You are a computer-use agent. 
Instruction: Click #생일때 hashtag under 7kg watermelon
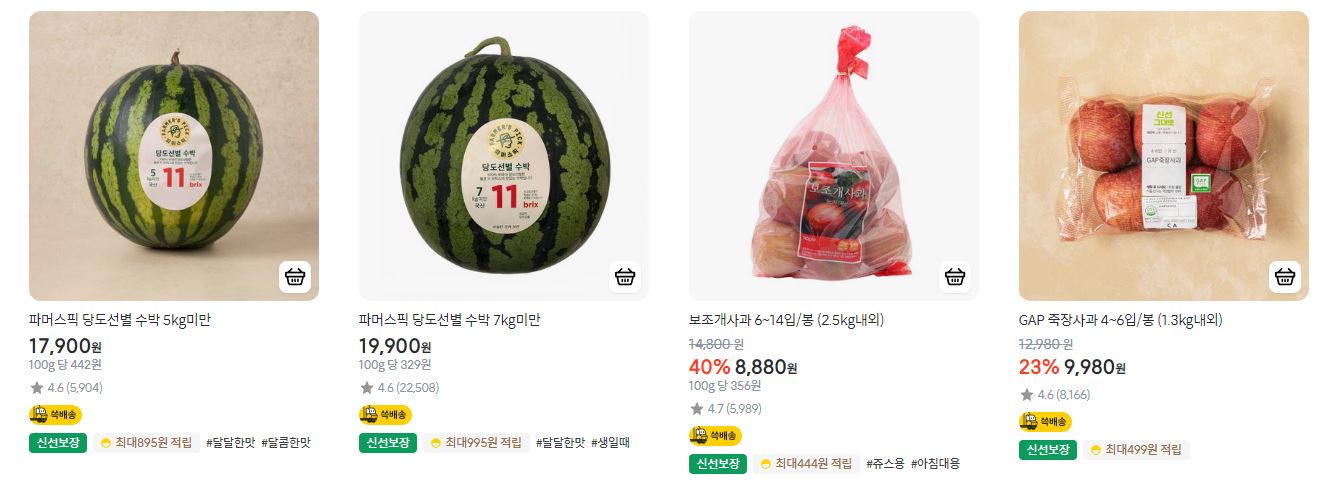610,442
